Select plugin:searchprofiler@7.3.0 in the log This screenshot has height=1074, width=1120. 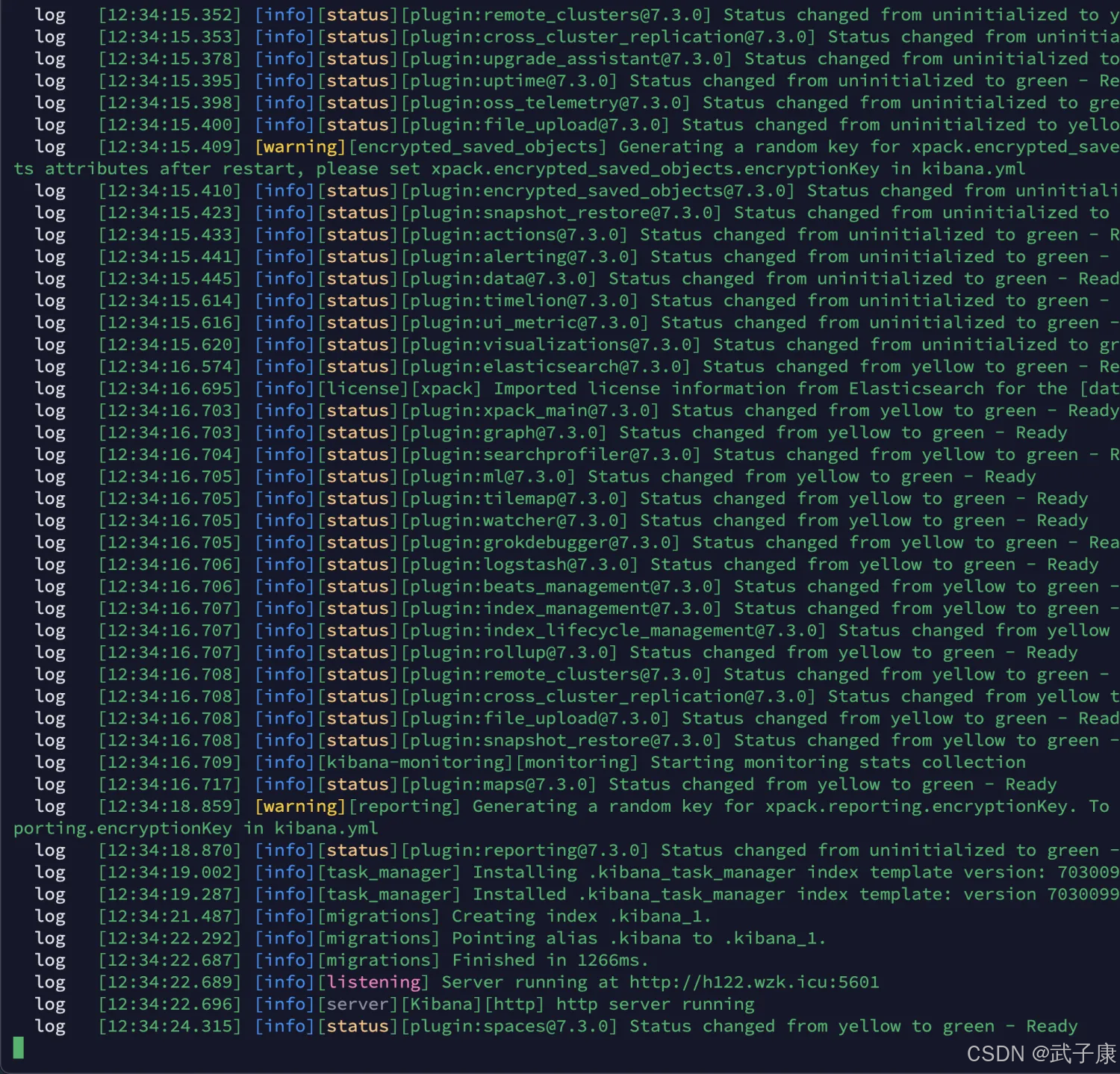551,455
